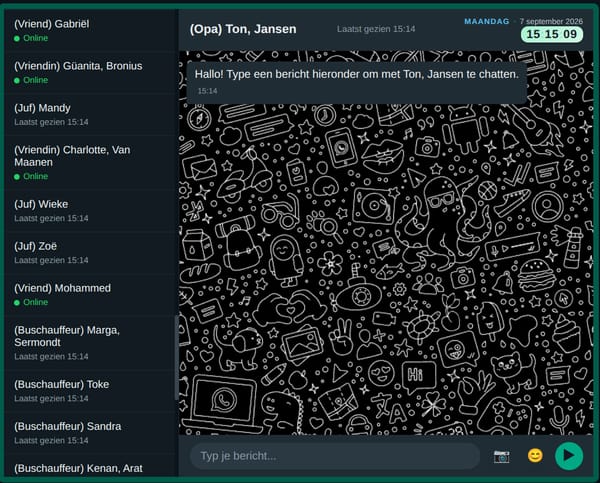Click 'Laatst gezien 15:14' under (Juf) Mandy
This screenshot has height=483, width=600.
[51, 122]
